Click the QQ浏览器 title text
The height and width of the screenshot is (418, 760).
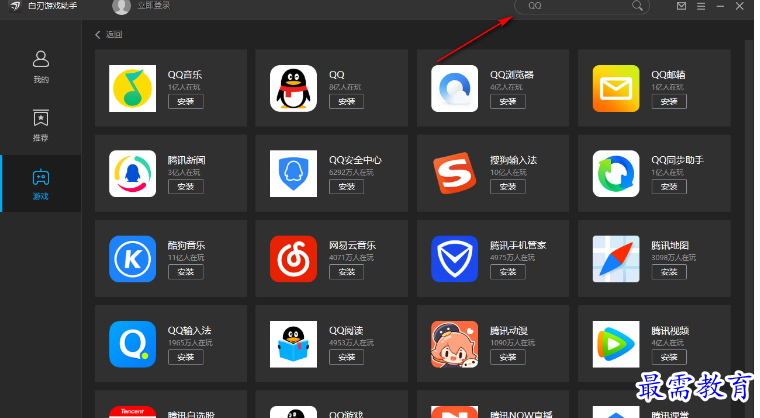[512, 75]
